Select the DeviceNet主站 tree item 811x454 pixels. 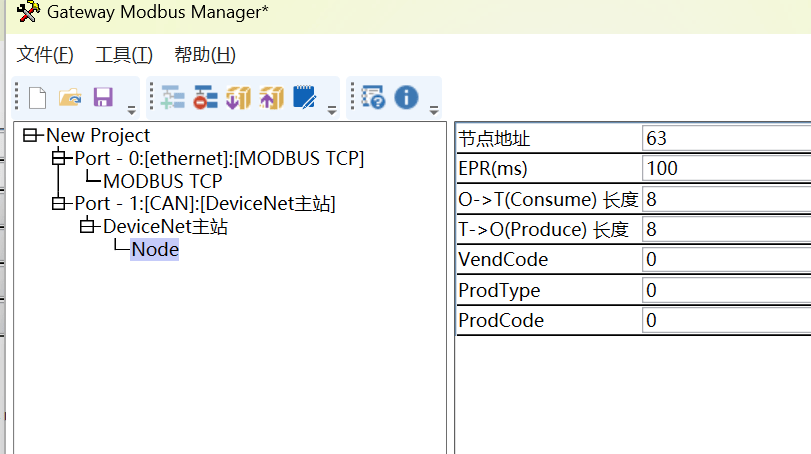click(x=165, y=226)
